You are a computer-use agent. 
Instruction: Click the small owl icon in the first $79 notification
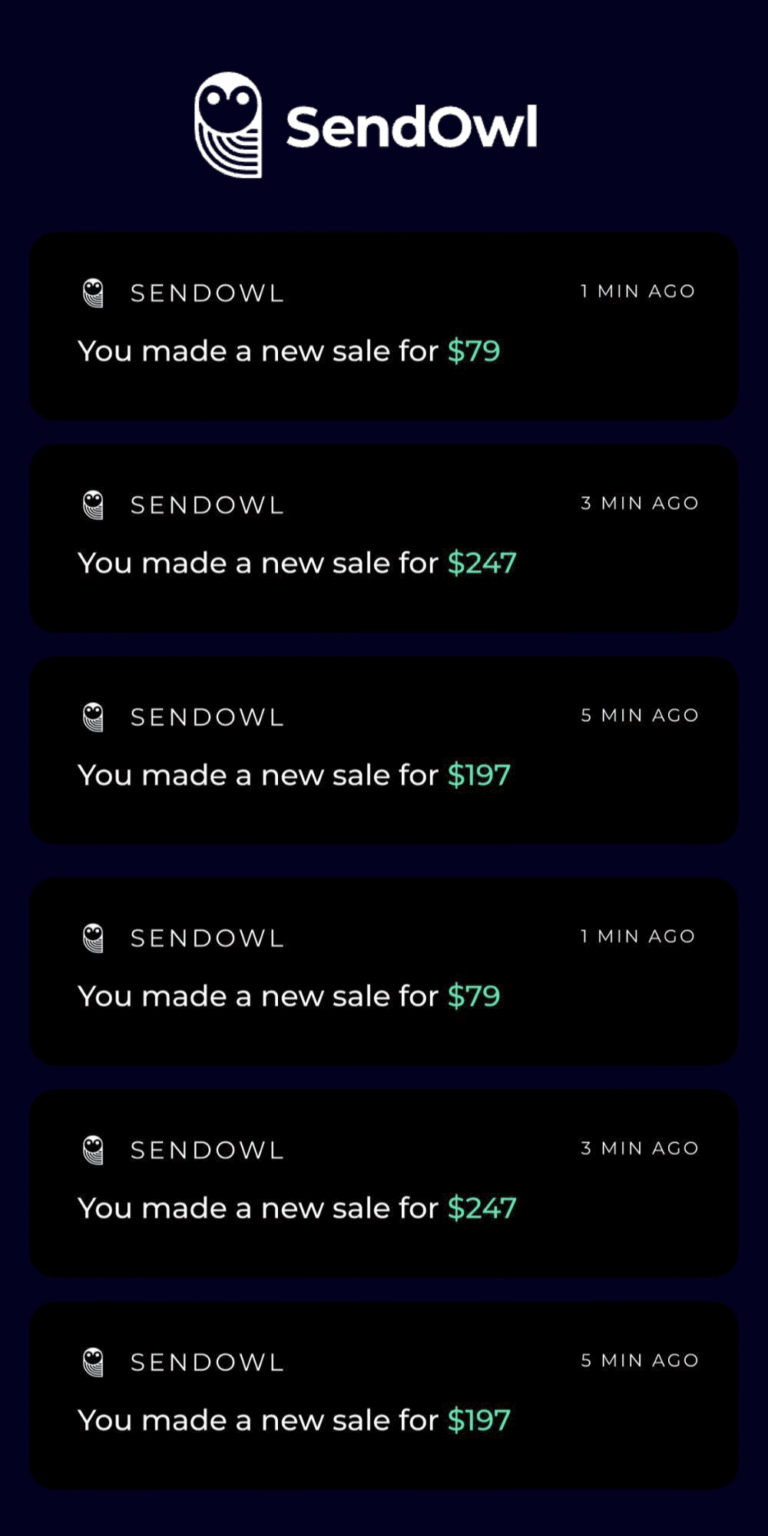[93, 293]
